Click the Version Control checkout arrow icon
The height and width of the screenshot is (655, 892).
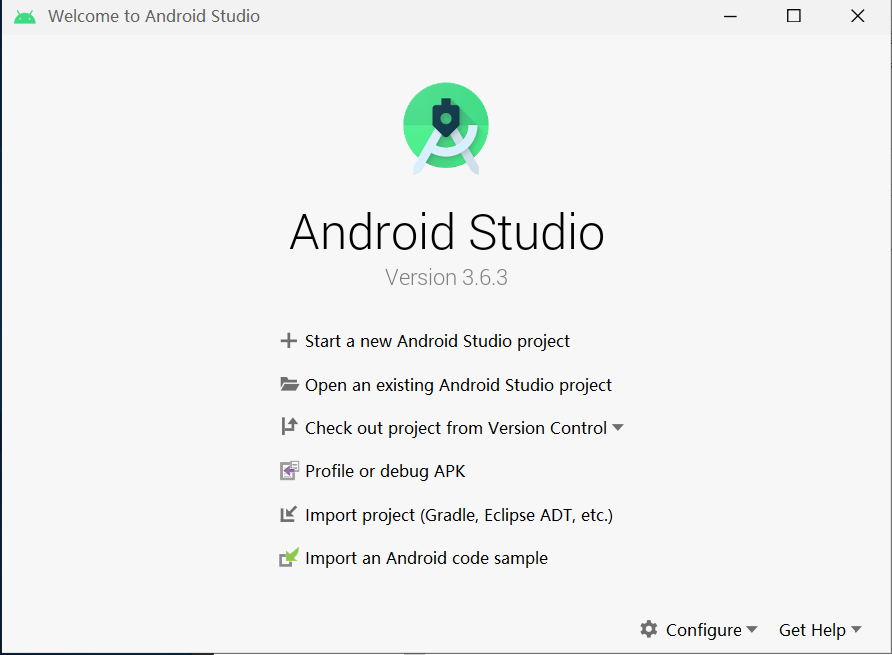point(289,427)
